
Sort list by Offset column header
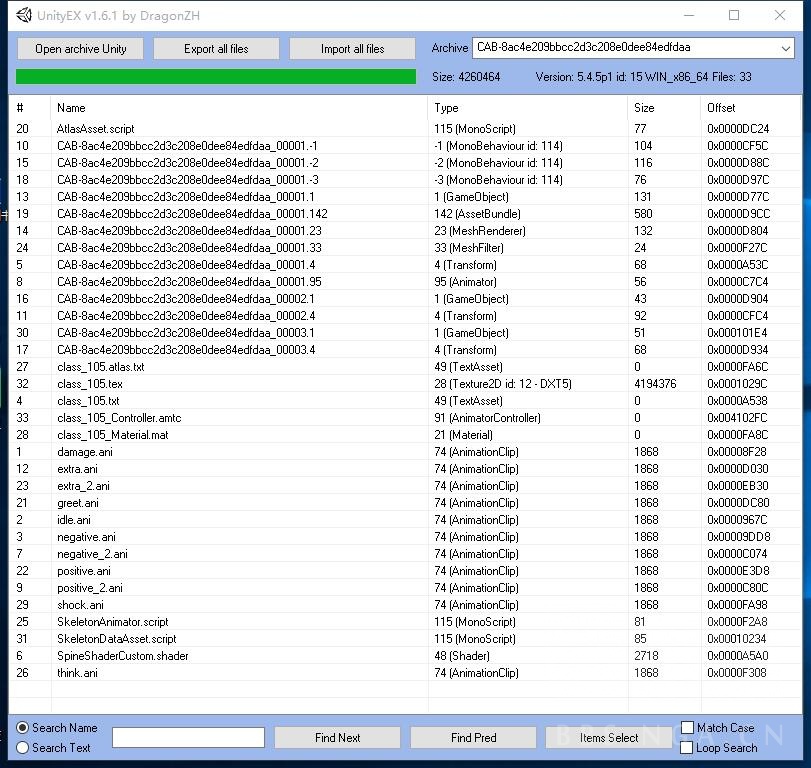coord(720,108)
